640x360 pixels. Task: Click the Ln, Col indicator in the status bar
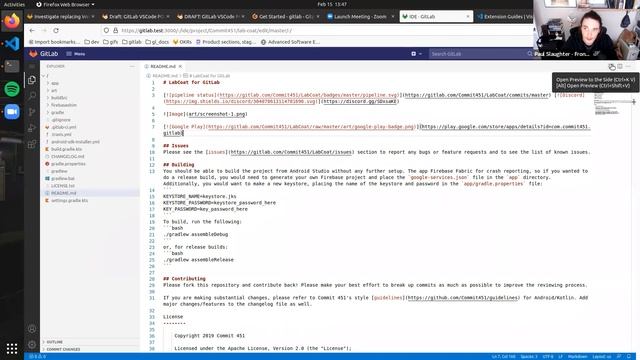(x=503, y=356)
